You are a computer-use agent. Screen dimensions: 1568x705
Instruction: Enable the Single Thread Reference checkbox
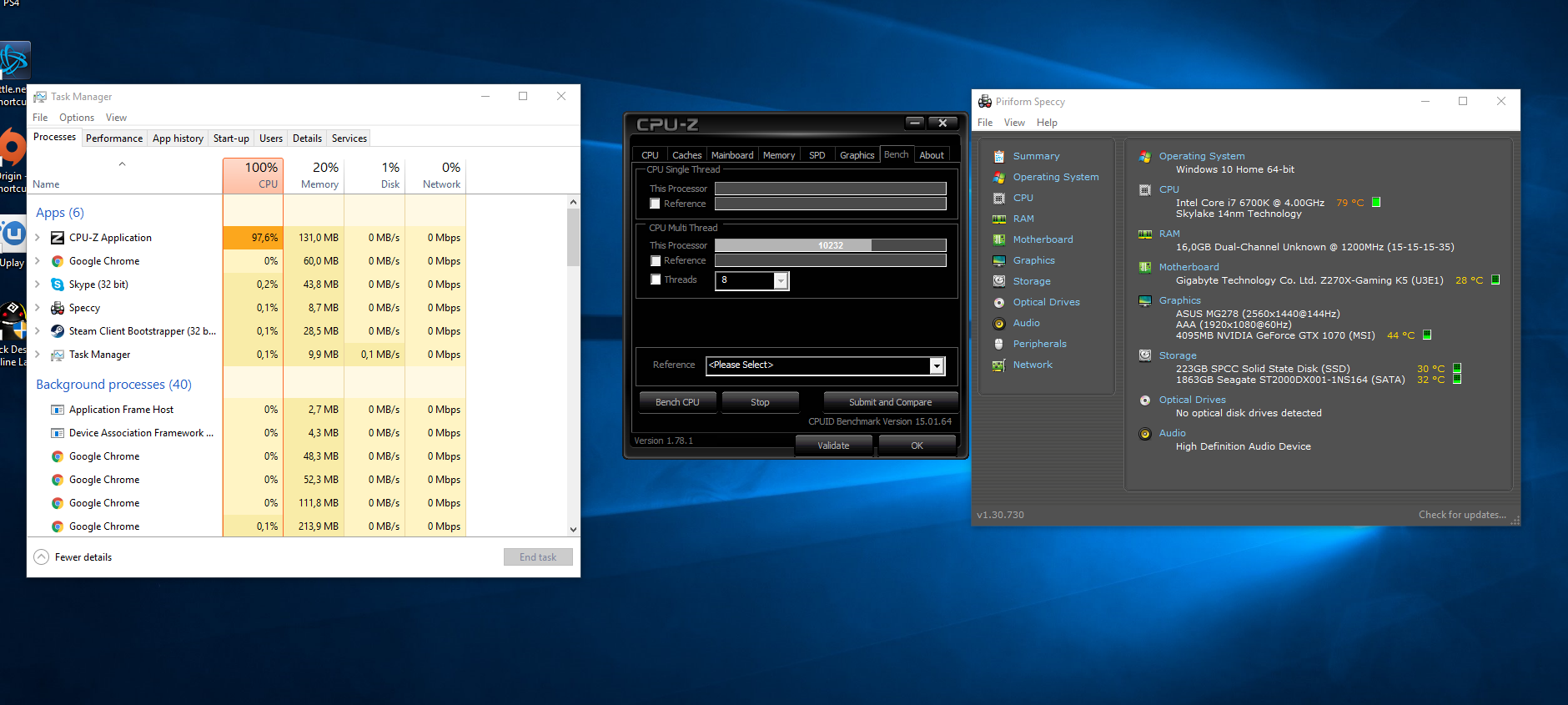pos(656,204)
